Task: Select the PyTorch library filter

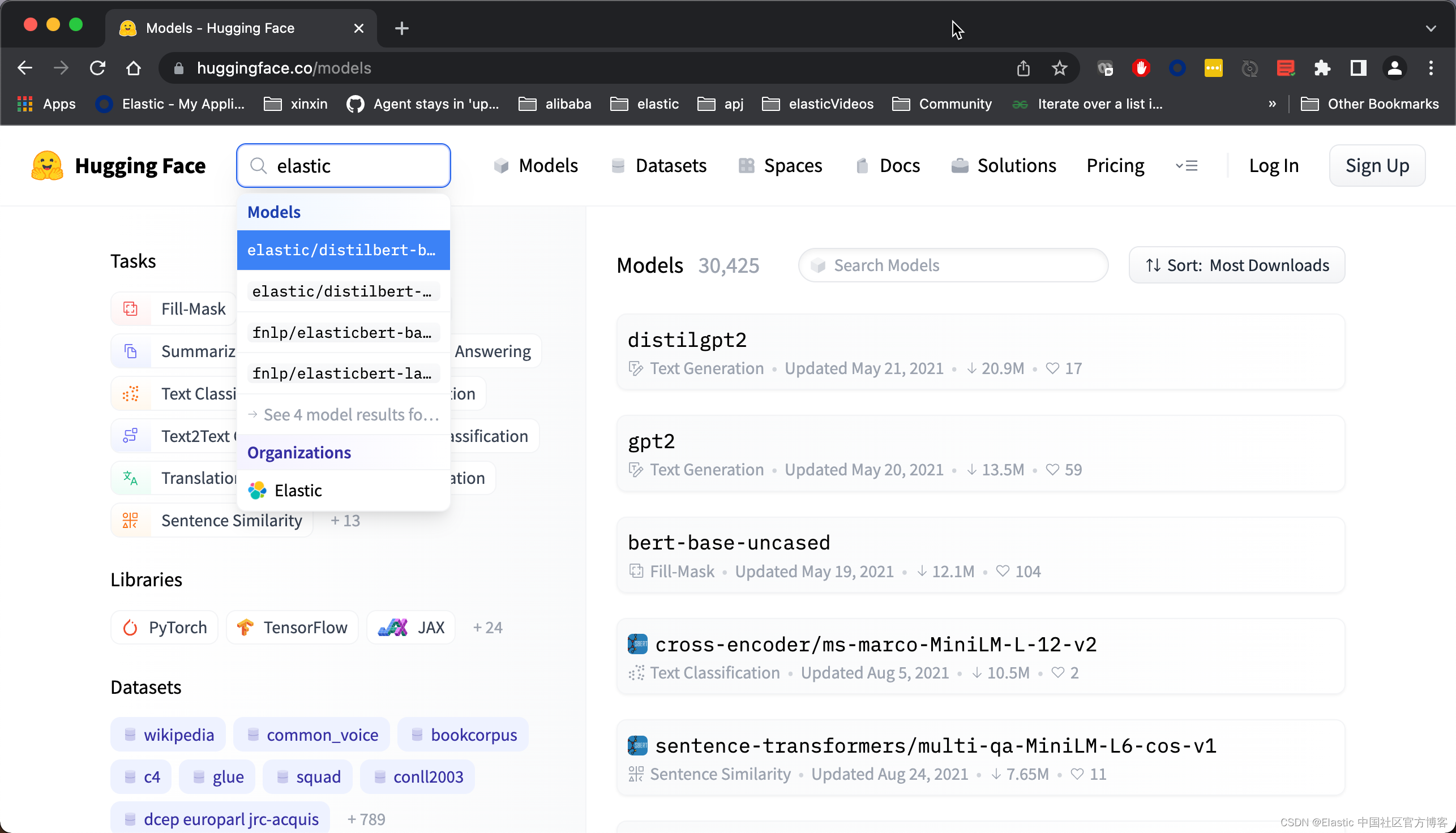Action: [165, 628]
